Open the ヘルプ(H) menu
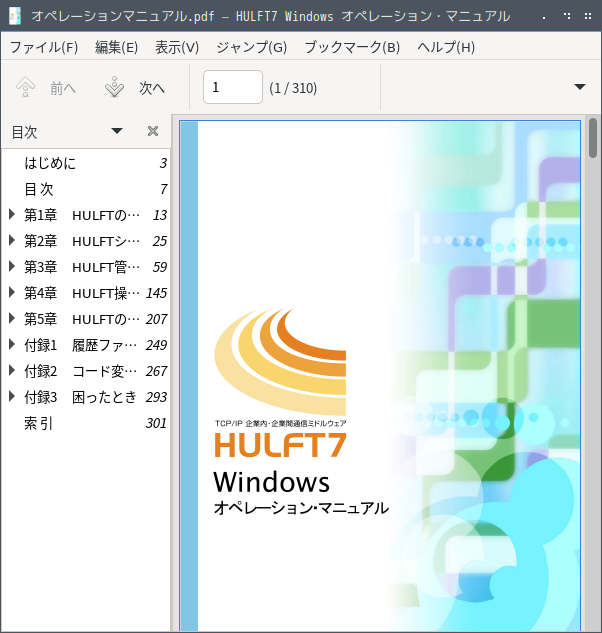Image resolution: width=602 pixels, height=633 pixels. (446, 47)
